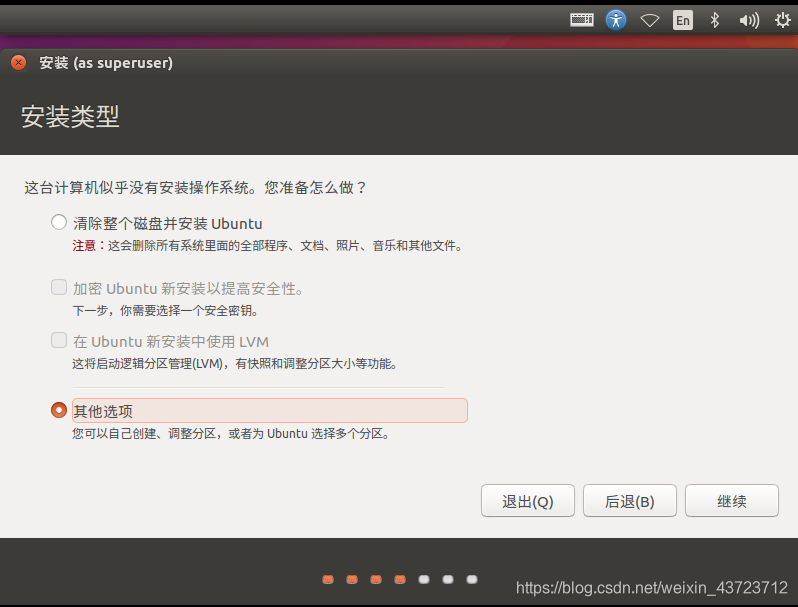Viewport: 798px width, 607px height.
Task: Click the 退出(Q) button
Action: (528, 501)
